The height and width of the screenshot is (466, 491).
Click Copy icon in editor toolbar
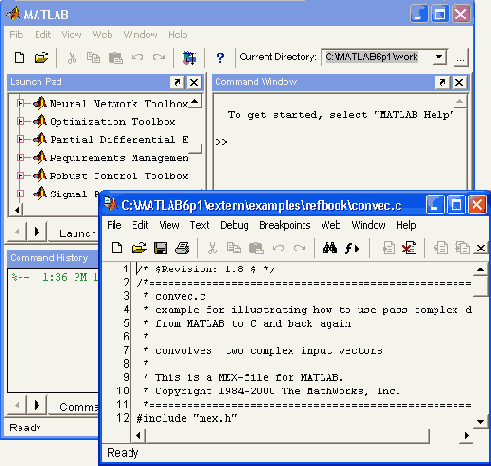[234, 248]
